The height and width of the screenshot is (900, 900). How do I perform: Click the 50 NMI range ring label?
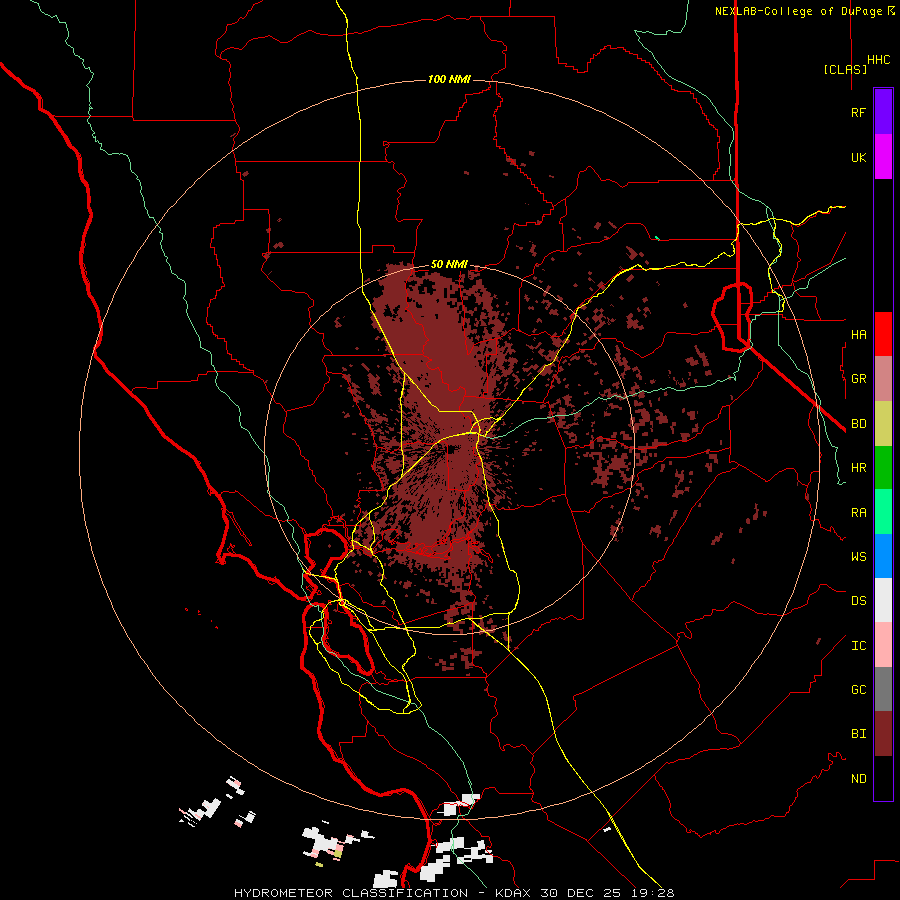click(449, 265)
